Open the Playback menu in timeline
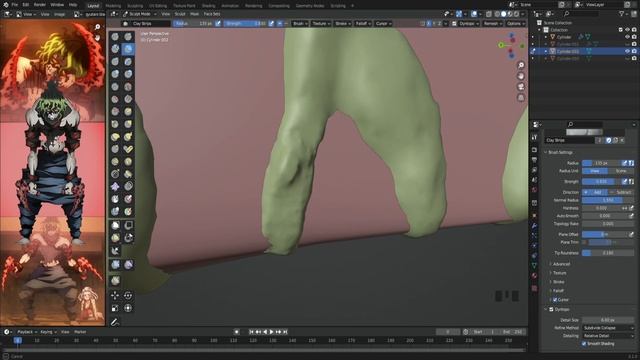The height and width of the screenshot is (360, 640). [x=27, y=332]
